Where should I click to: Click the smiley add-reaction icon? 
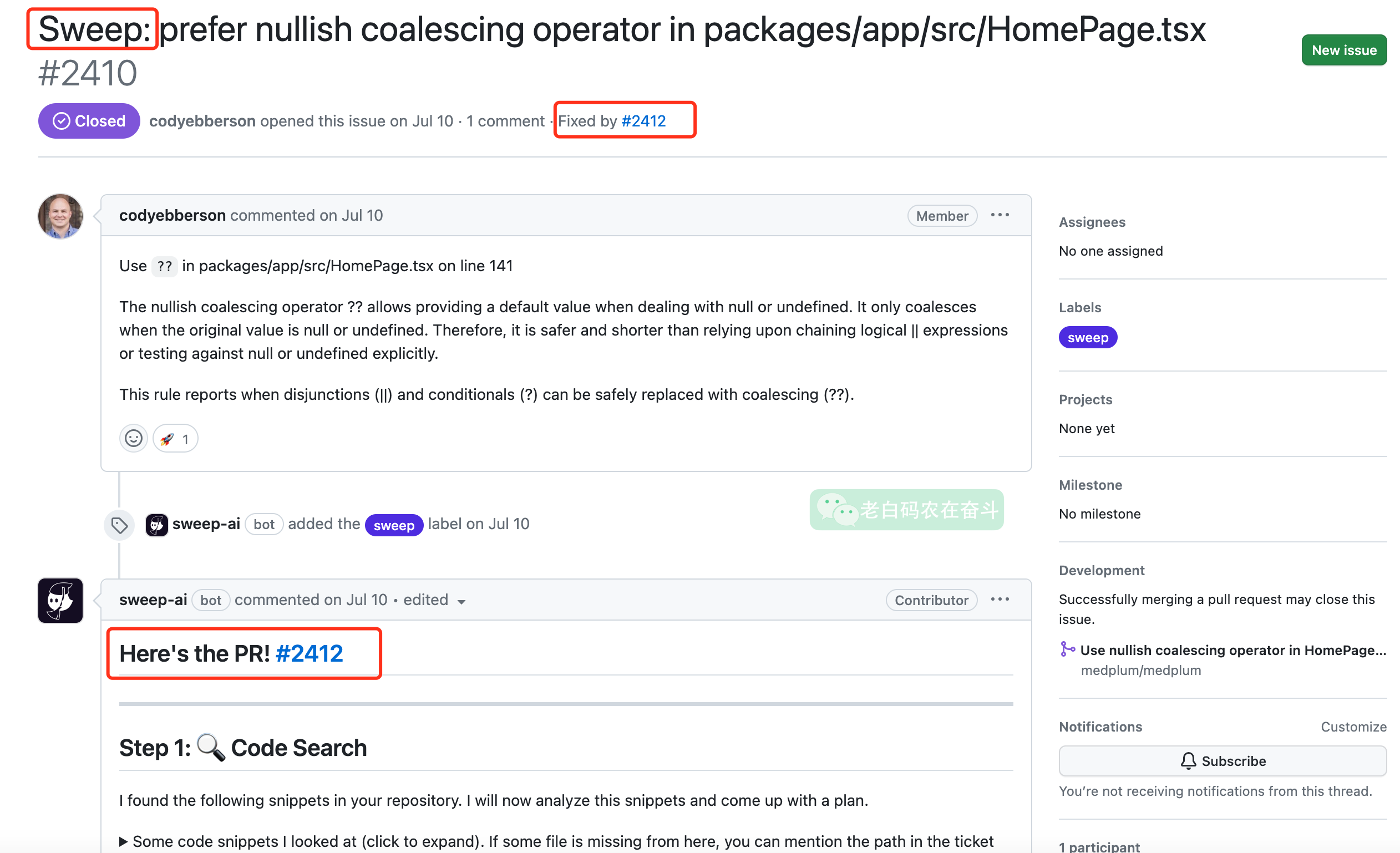[x=134, y=439]
